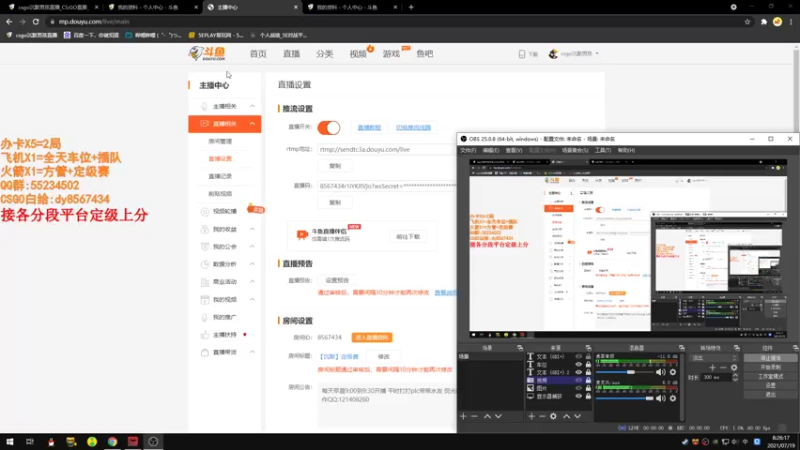The width and height of the screenshot is (800, 450).
Task: Mute desktop audio speaker icon in OBS mixer
Action: [x=661, y=372]
